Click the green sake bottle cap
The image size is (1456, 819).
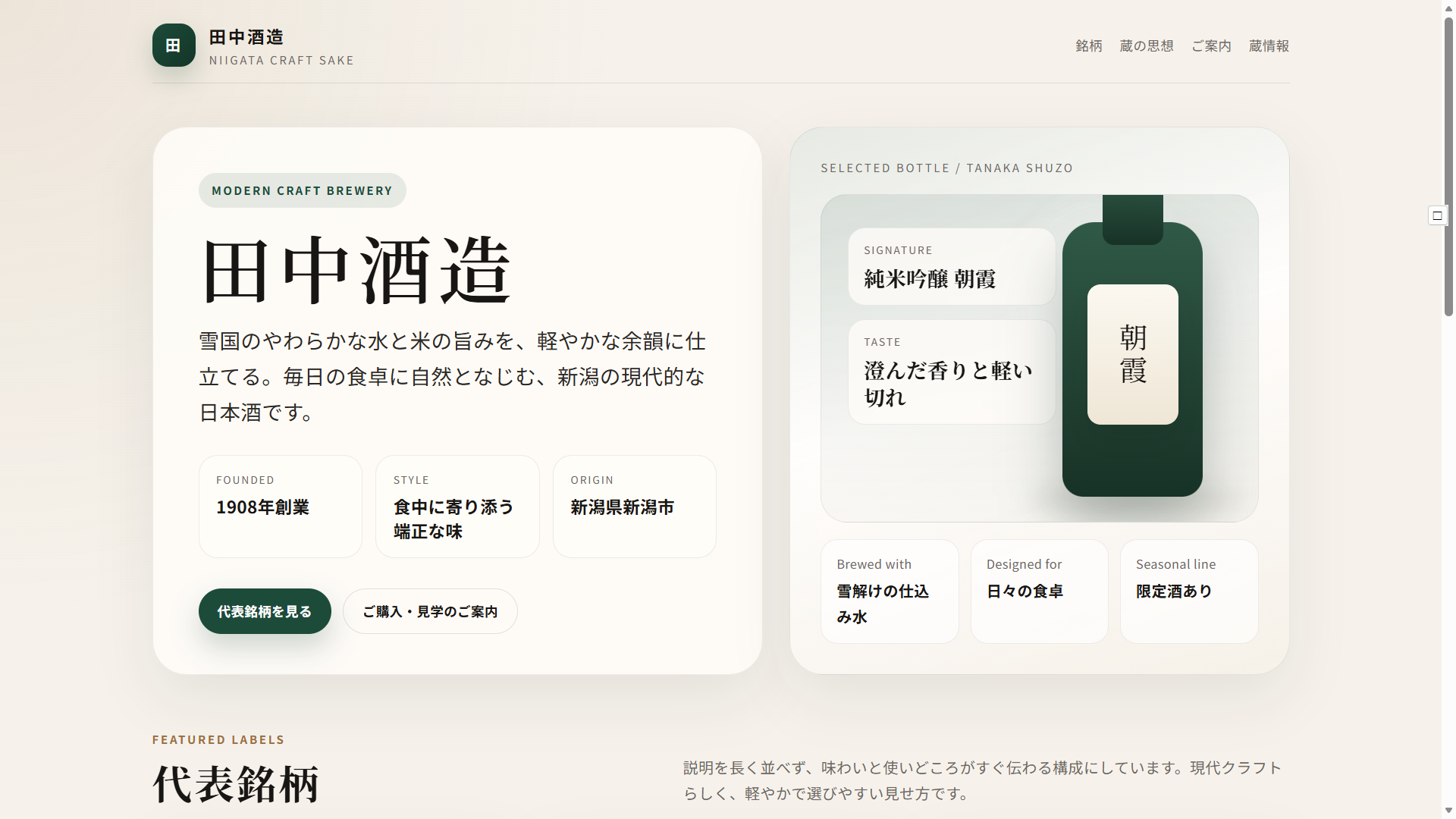1132,219
